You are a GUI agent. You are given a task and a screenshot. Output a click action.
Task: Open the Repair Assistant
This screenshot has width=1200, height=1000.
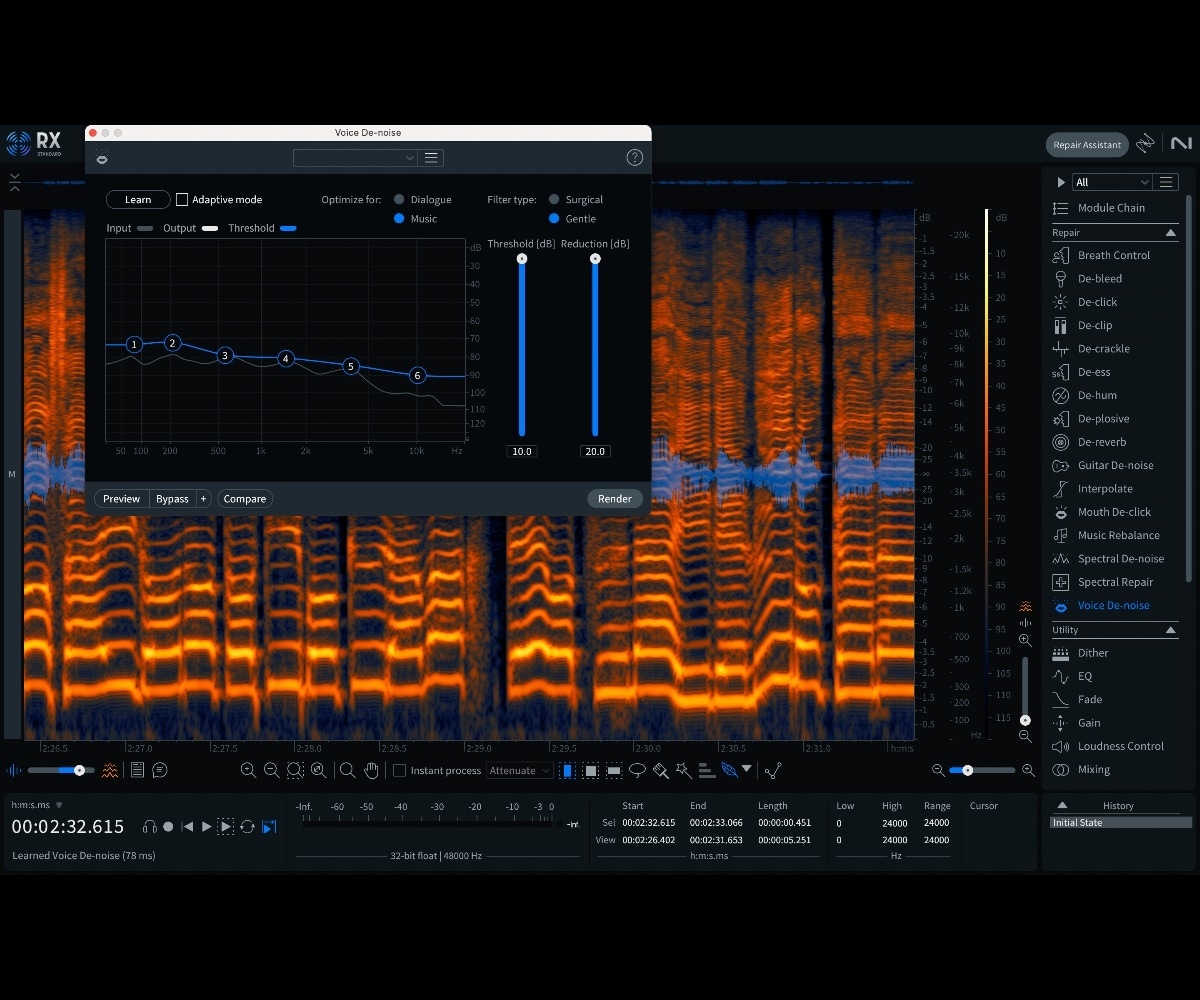coord(1087,145)
